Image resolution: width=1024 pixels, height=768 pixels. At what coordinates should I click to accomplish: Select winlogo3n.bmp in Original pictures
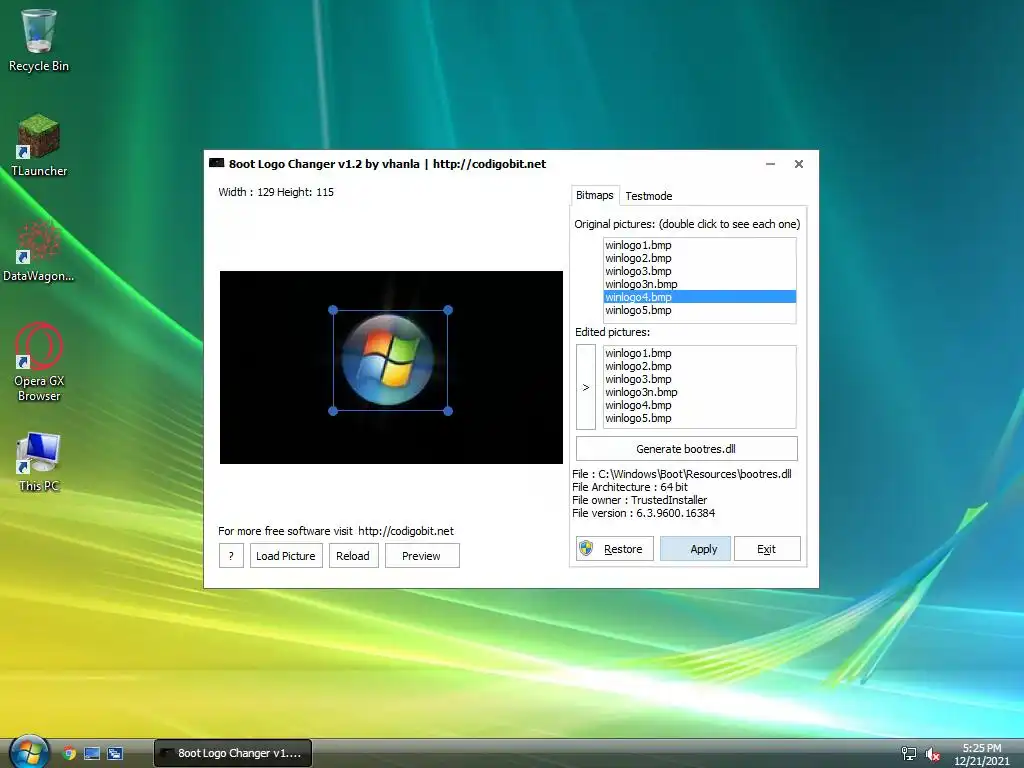click(699, 284)
